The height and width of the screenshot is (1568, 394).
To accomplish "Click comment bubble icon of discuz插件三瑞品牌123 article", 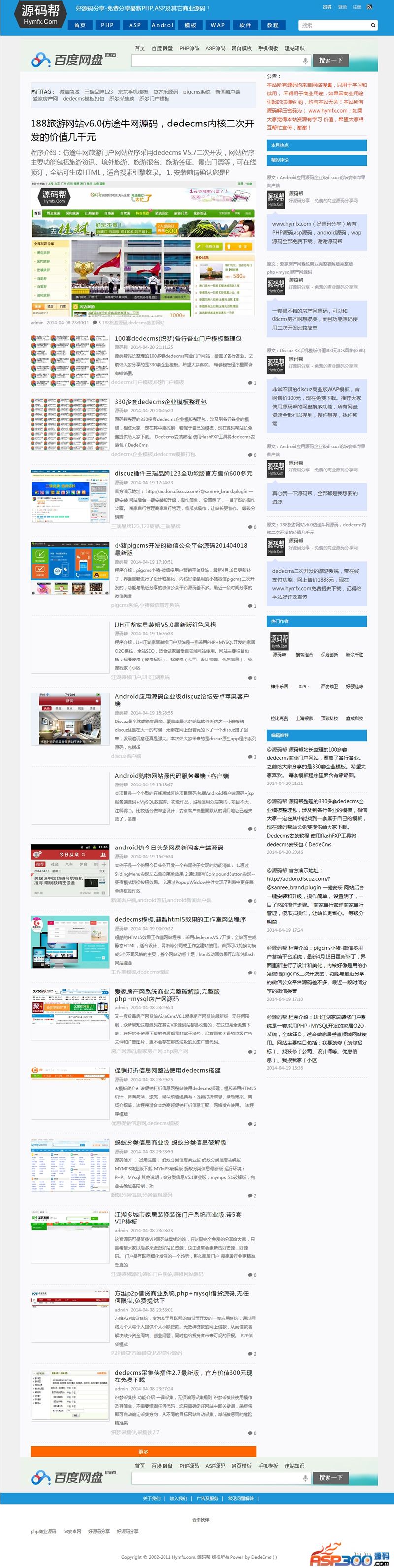I will click(x=250, y=527).
